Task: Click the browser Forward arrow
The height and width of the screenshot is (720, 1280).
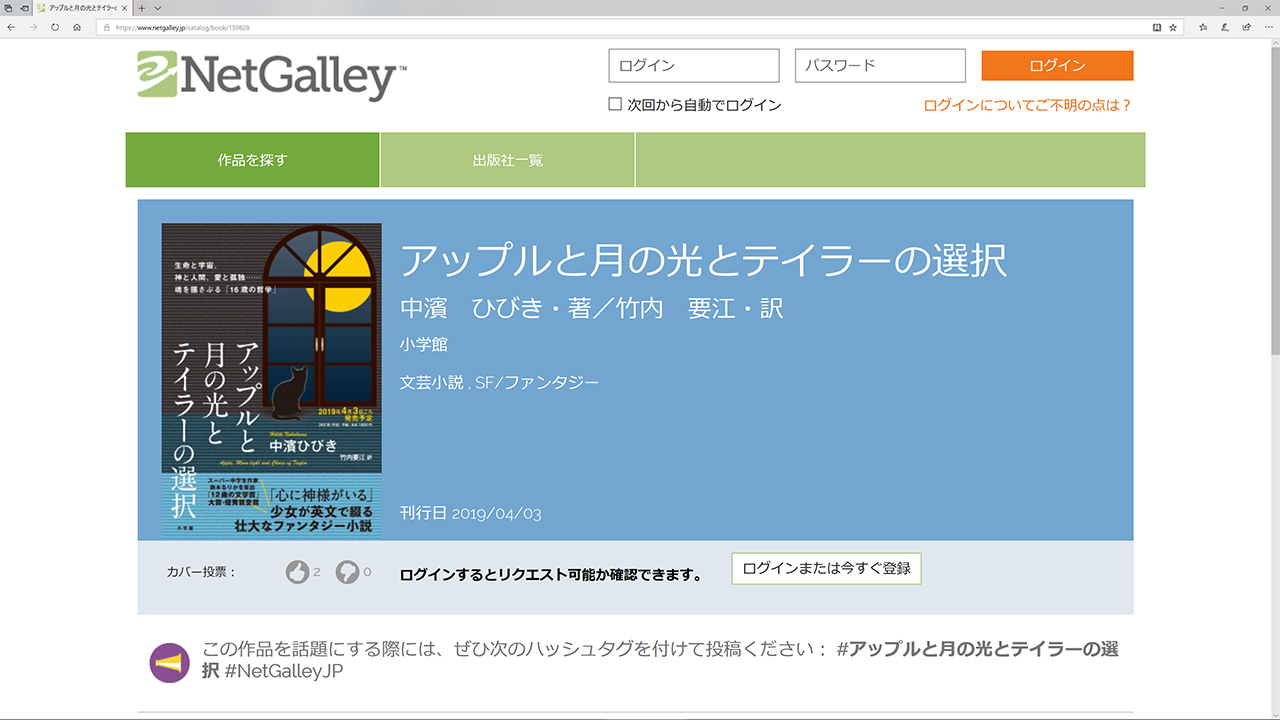Action: click(33, 27)
